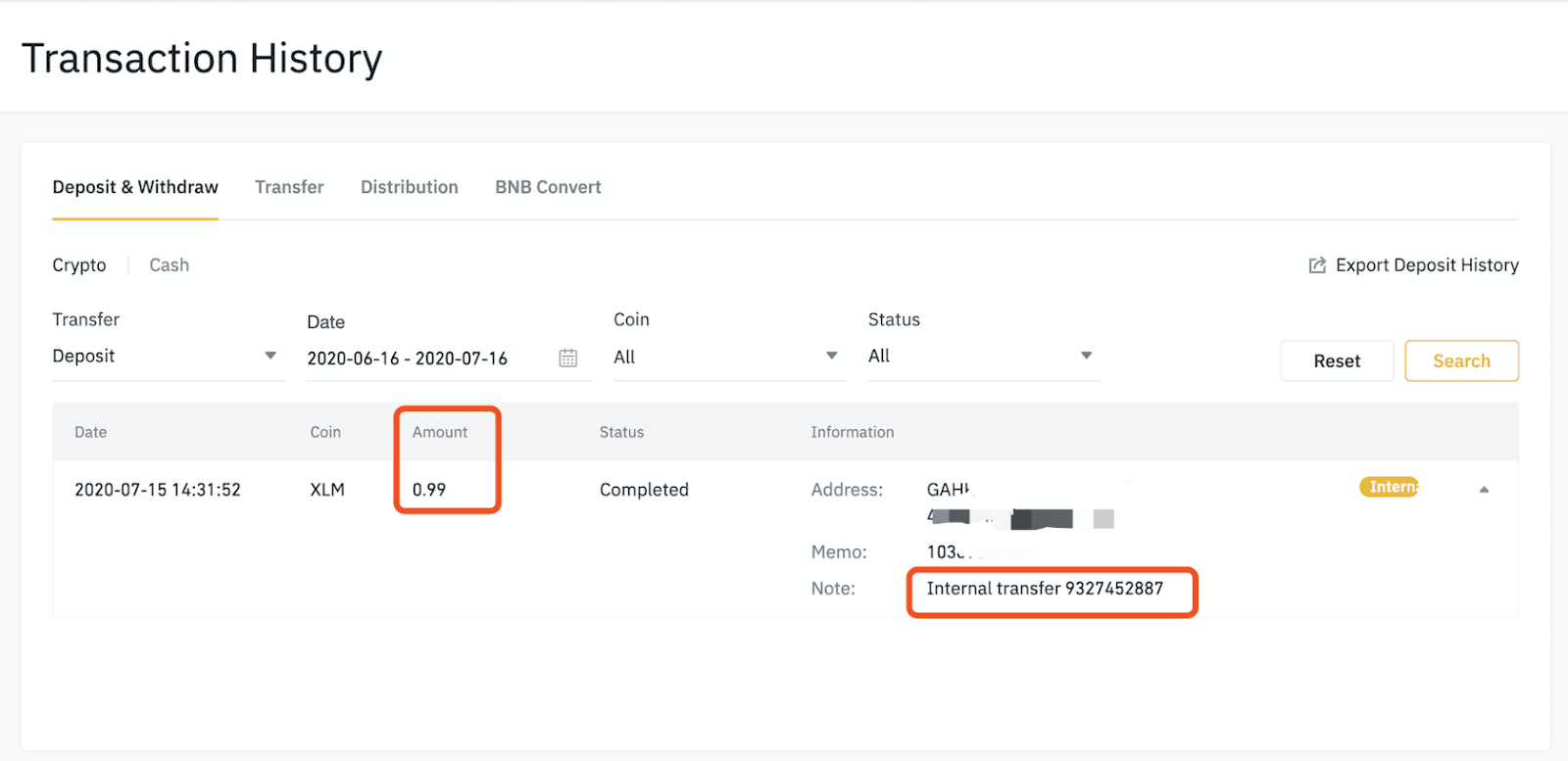Click the Internal transfer 9327452887 note
The width and height of the screenshot is (1568, 761).
tap(1045, 589)
